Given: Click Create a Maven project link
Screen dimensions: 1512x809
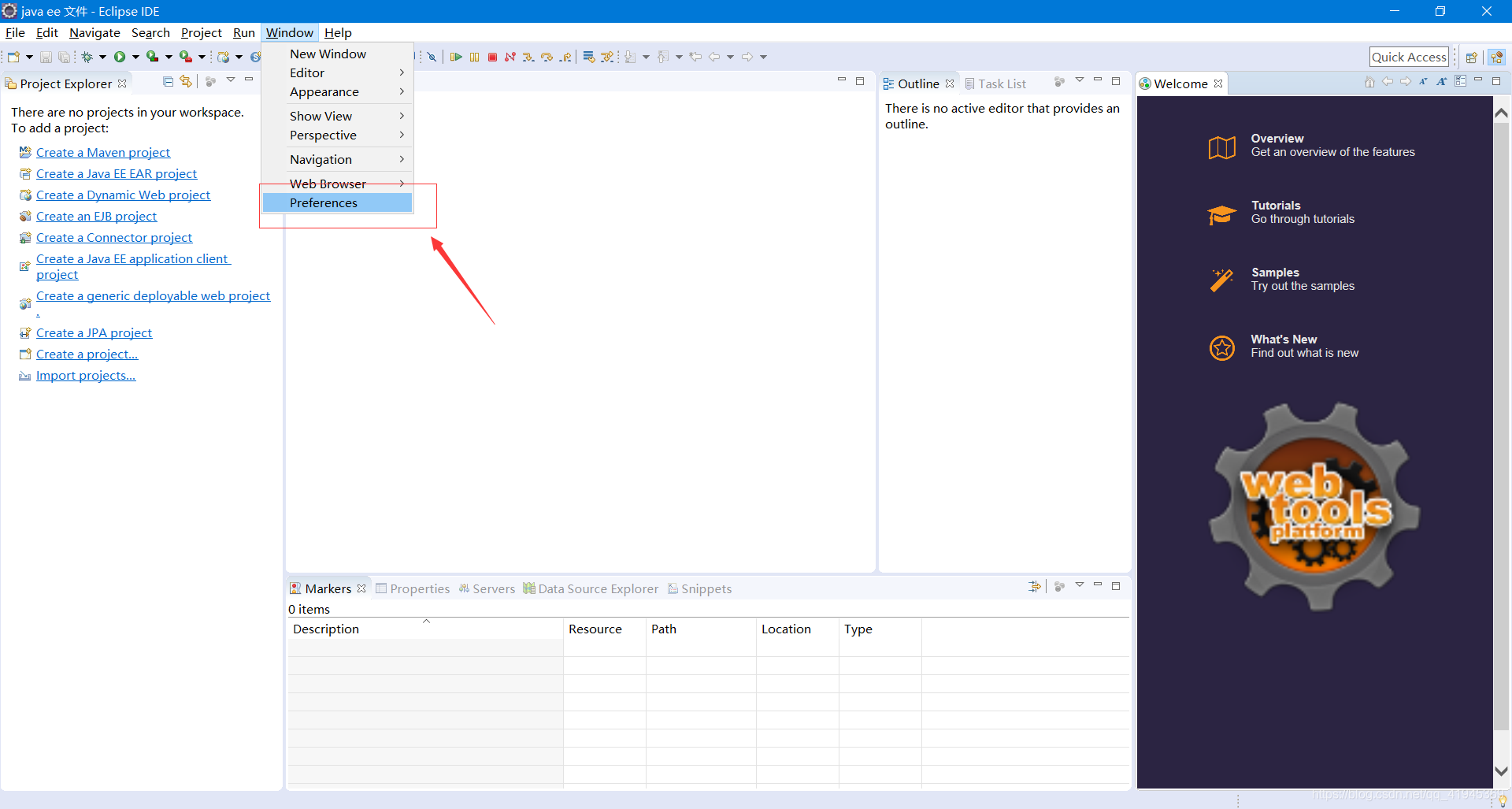Looking at the screenshot, I should coord(103,152).
